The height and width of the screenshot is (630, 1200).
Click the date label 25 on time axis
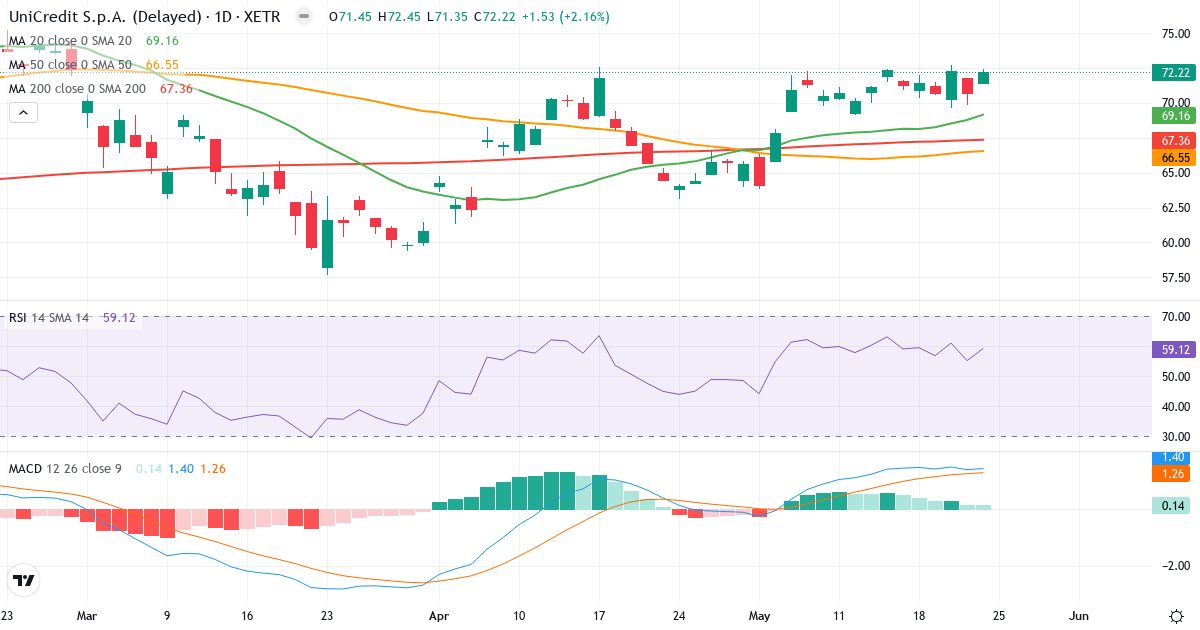coord(997,616)
